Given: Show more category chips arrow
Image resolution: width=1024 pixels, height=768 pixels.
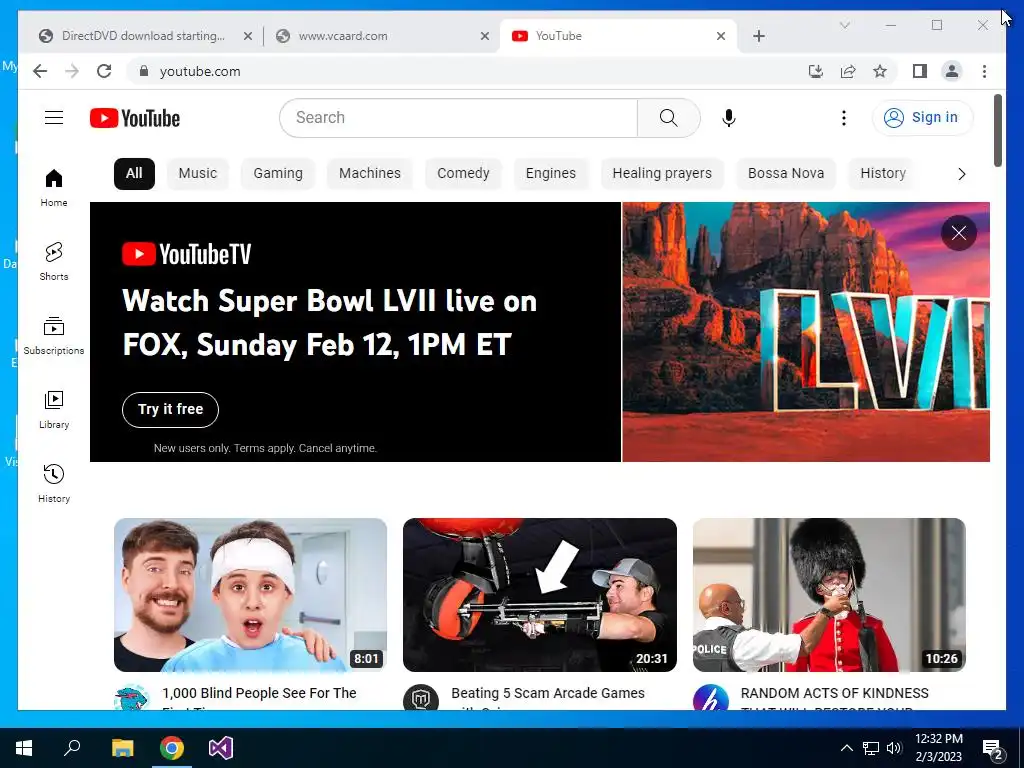Looking at the screenshot, I should coord(961,174).
